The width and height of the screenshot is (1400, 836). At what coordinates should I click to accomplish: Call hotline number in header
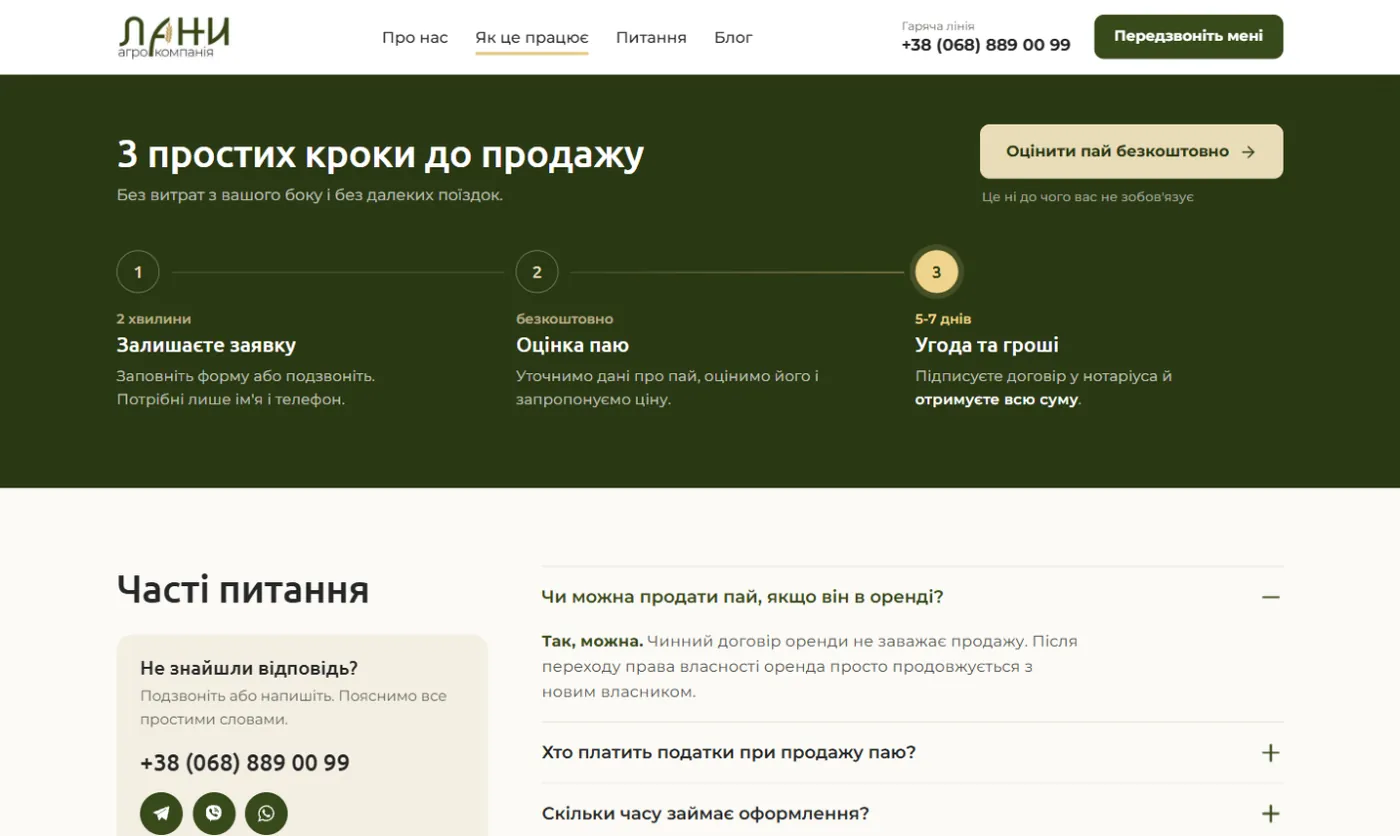click(986, 45)
